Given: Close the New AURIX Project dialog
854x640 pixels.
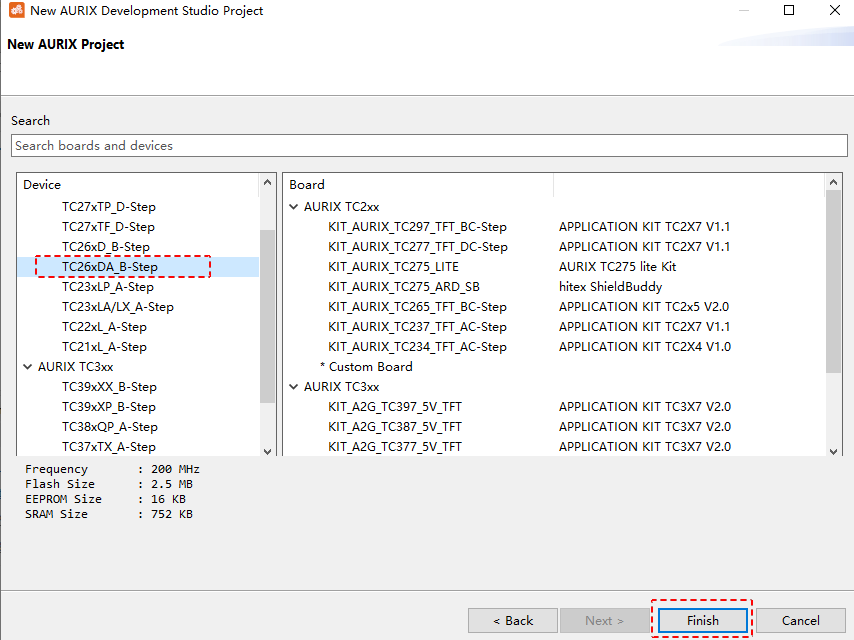Looking at the screenshot, I should click(x=834, y=10).
